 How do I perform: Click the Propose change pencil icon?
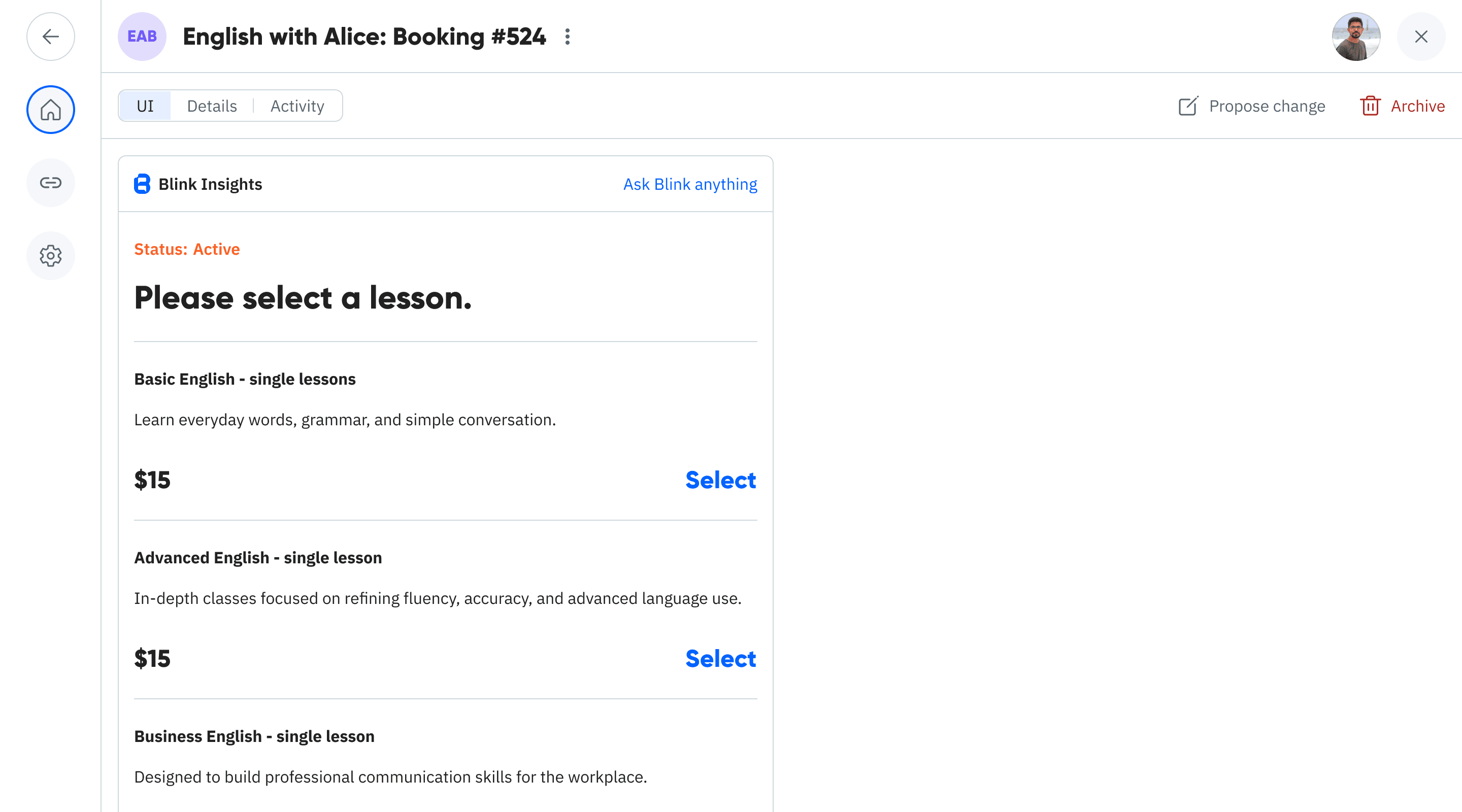[1188, 106]
